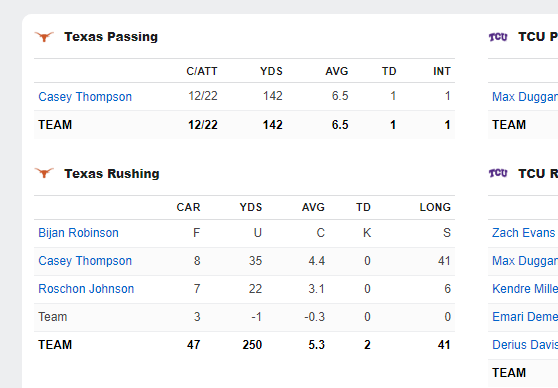Click the C/ATT column header
Screen dimensions: 558x388
pyautogui.click(x=202, y=71)
